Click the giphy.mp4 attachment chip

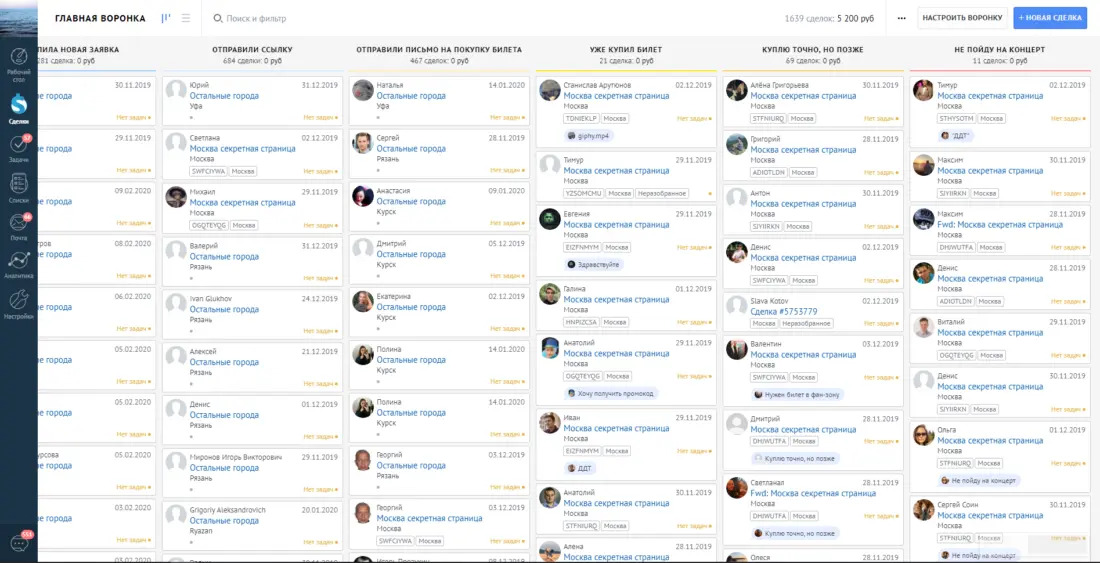point(589,136)
